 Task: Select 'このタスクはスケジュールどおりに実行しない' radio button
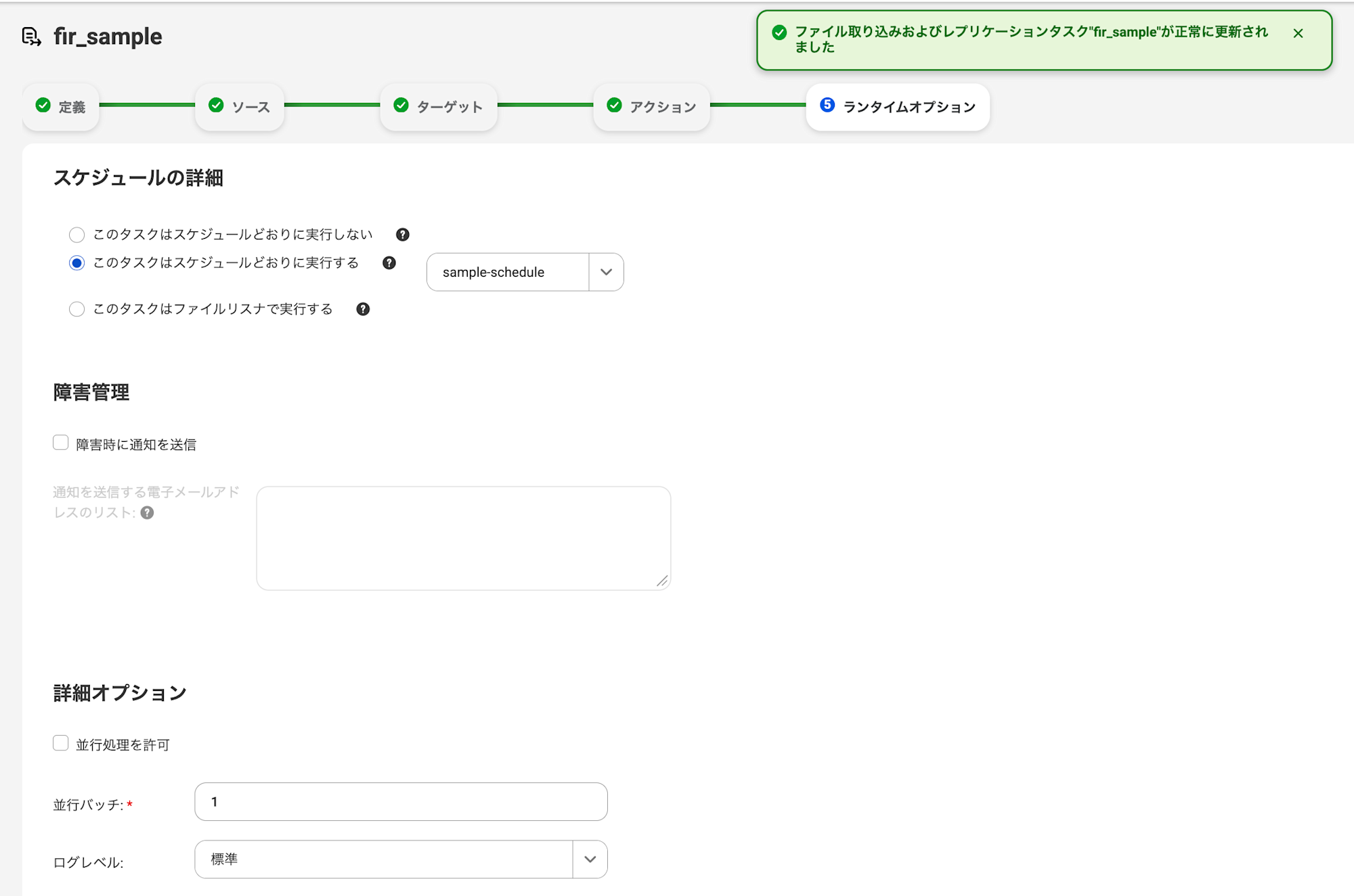(77, 235)
